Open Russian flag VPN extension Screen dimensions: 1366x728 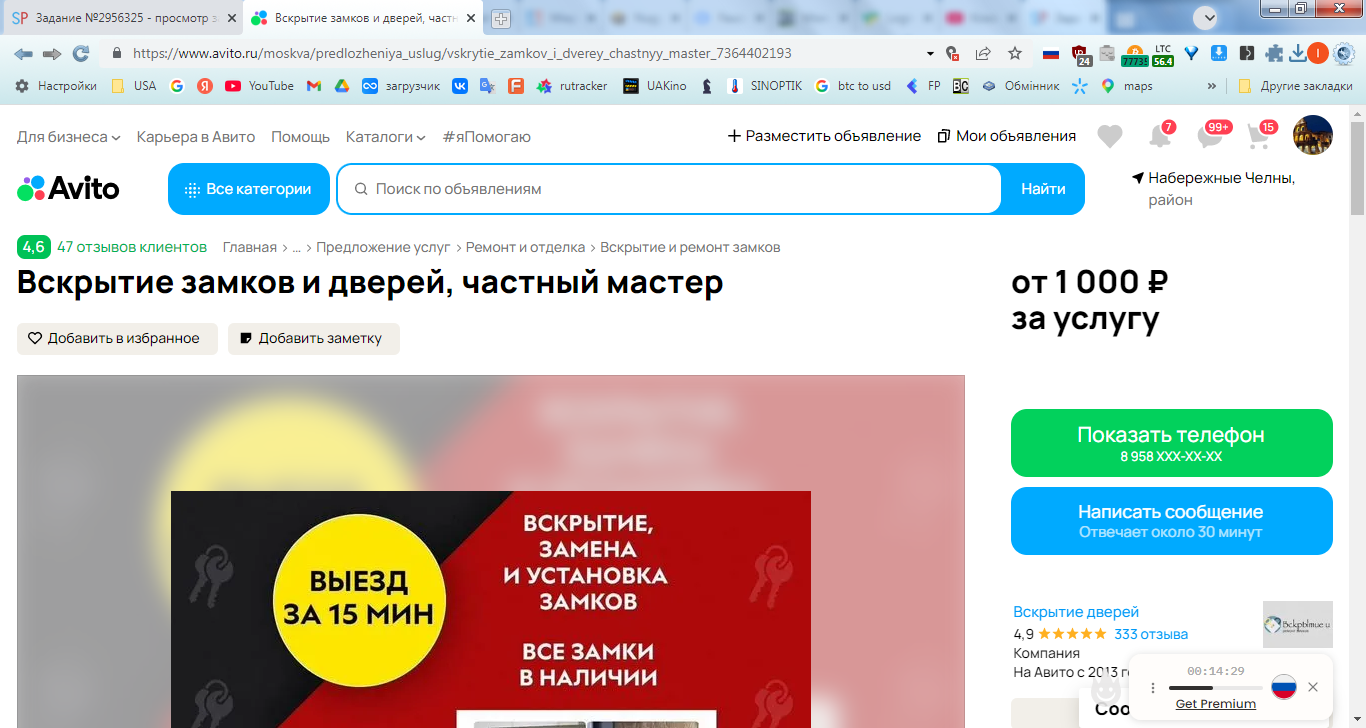(1050, 53)
